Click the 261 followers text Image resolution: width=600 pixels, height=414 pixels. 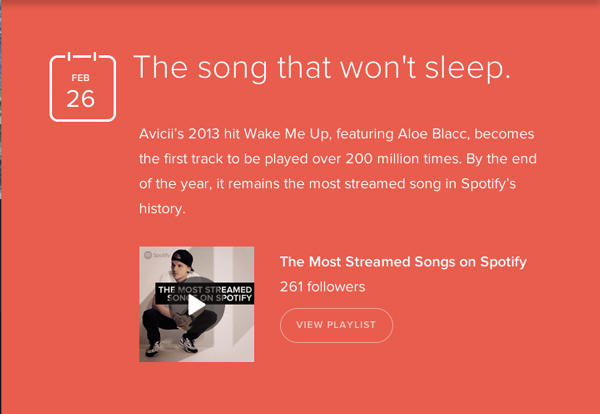click(322, 287)
